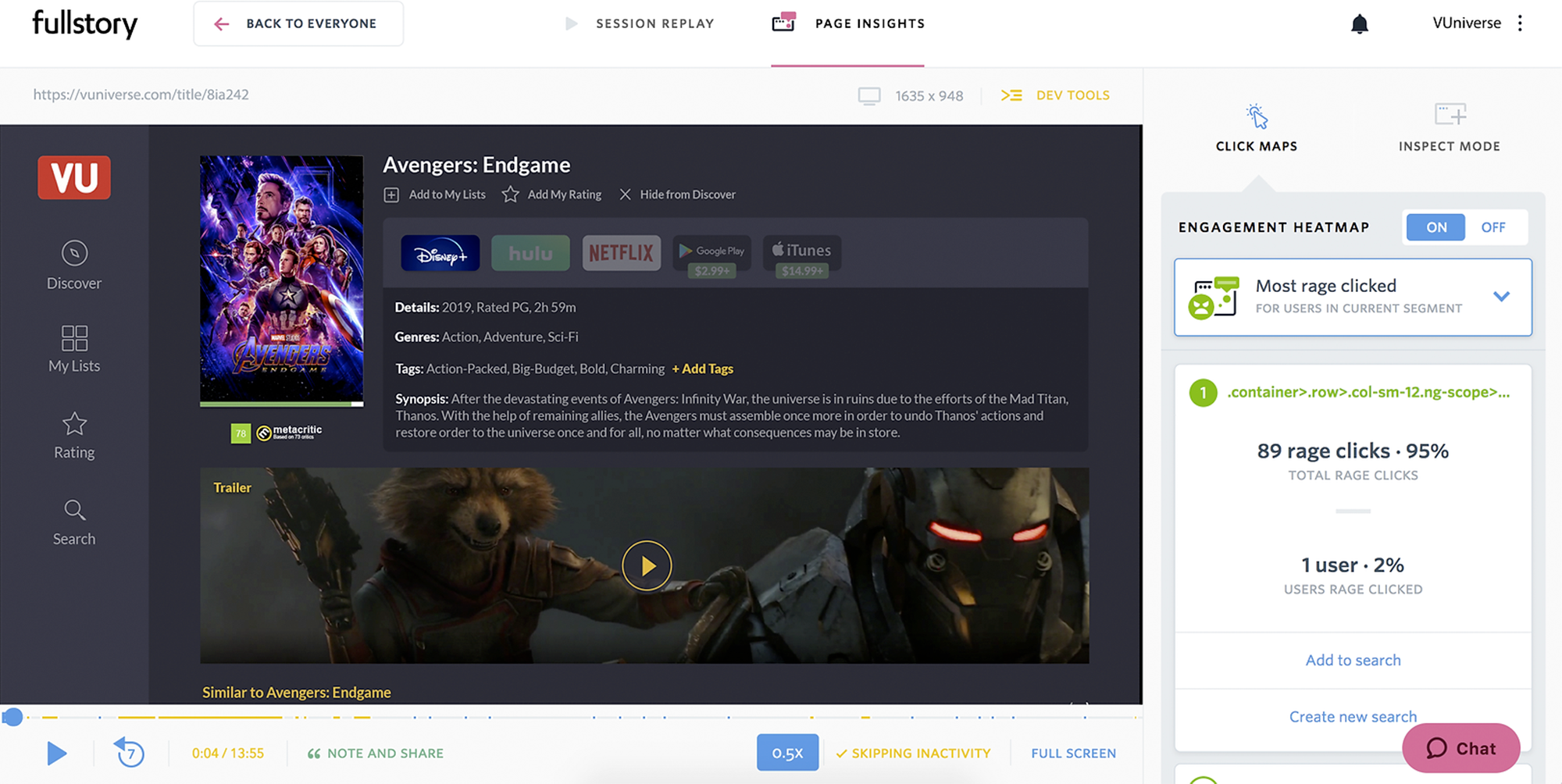The width and height of the screenshot is (1562, 784).
Task: Enter Full Screen mode
Action: [x=1073, y=754]
